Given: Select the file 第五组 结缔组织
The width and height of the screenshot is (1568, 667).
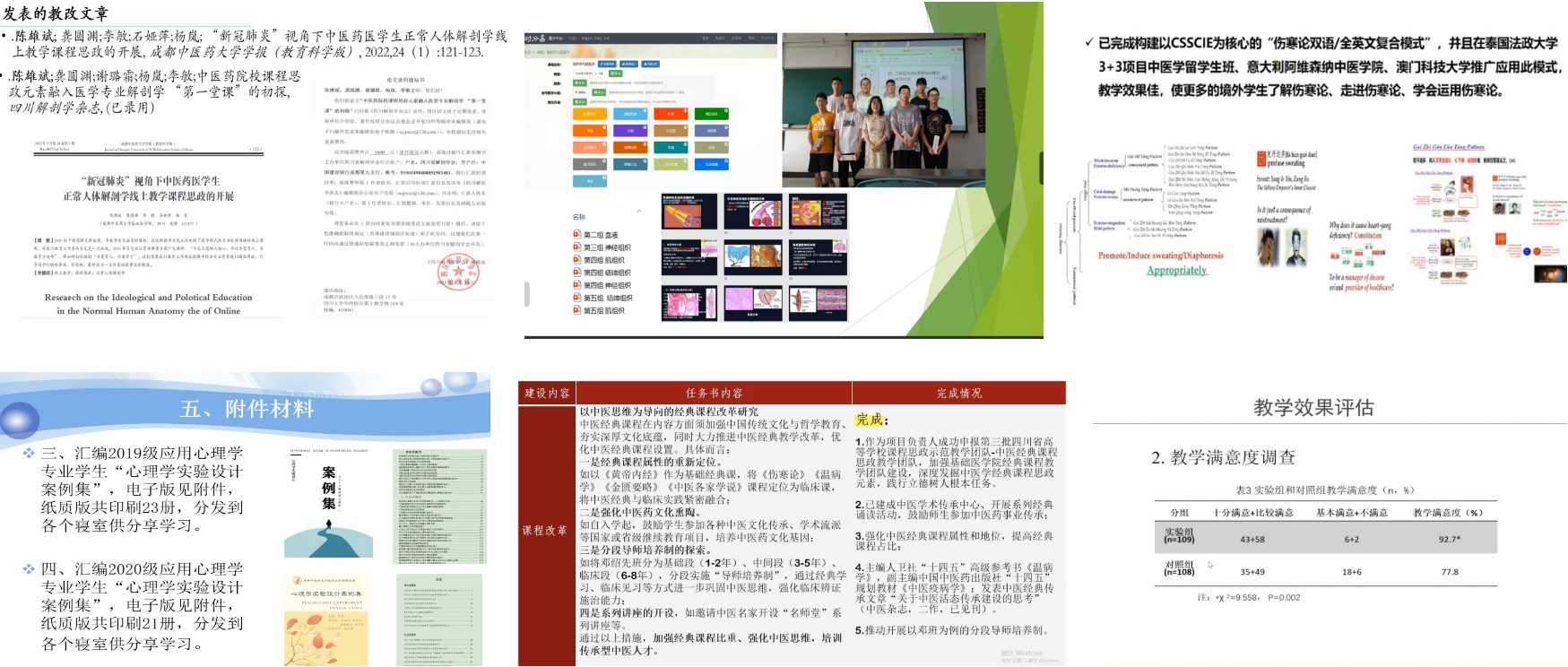Looking at the screenshot, I should click(x=608, y=298).
